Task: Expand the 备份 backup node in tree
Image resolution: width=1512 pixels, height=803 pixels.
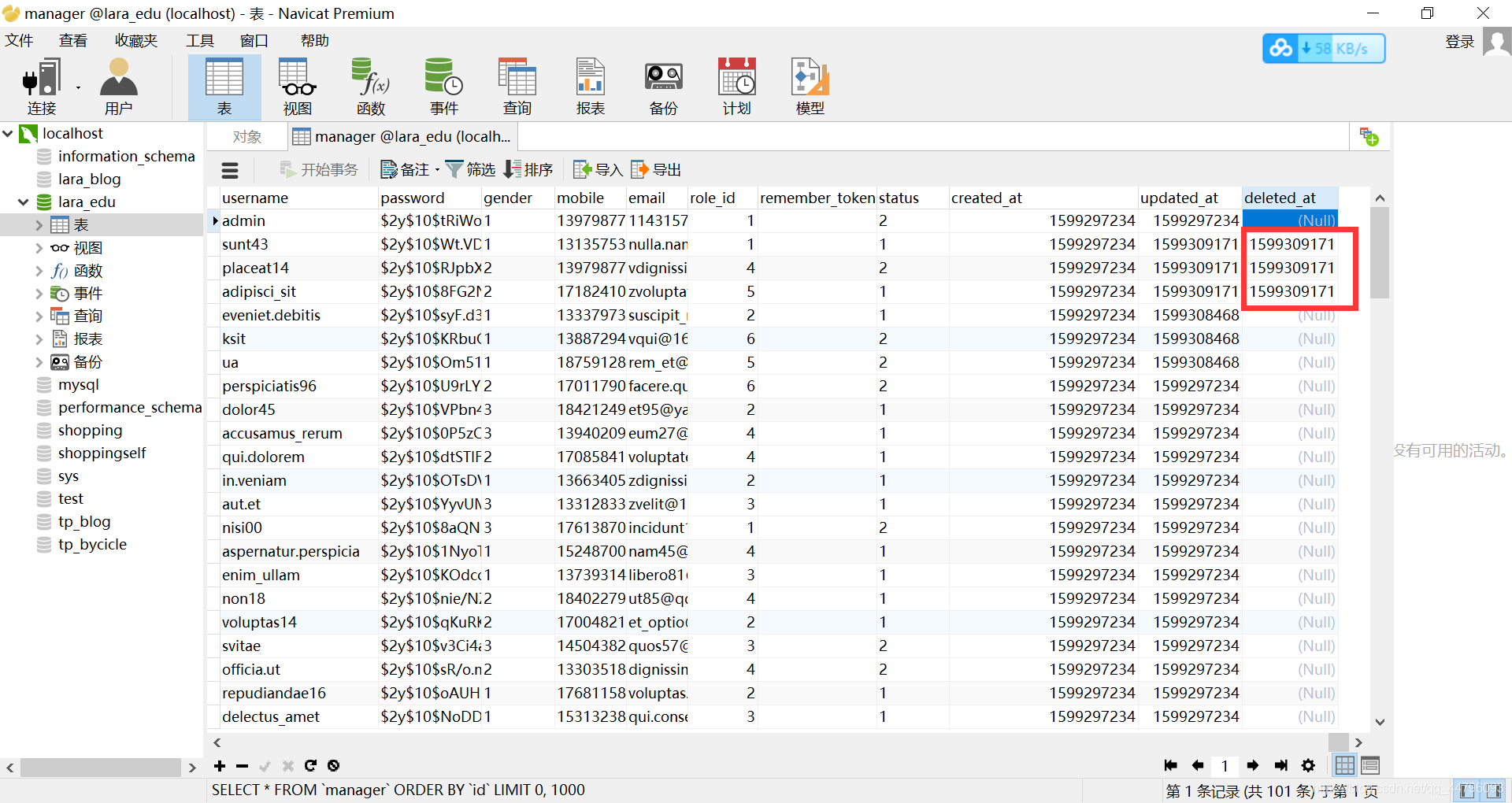Action: tap(39, 362)
